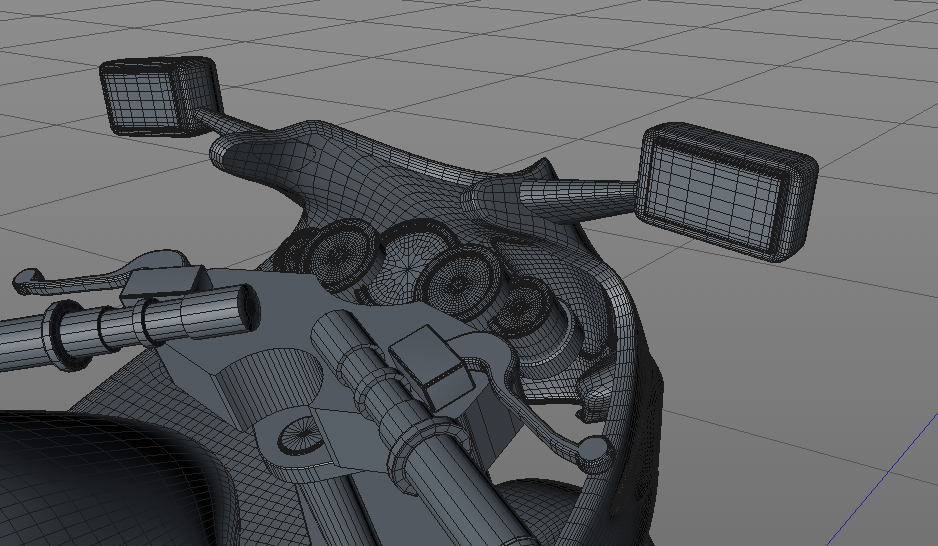
Task: Select the switch box on left handlebar
Action: click(x=166, y=283)
